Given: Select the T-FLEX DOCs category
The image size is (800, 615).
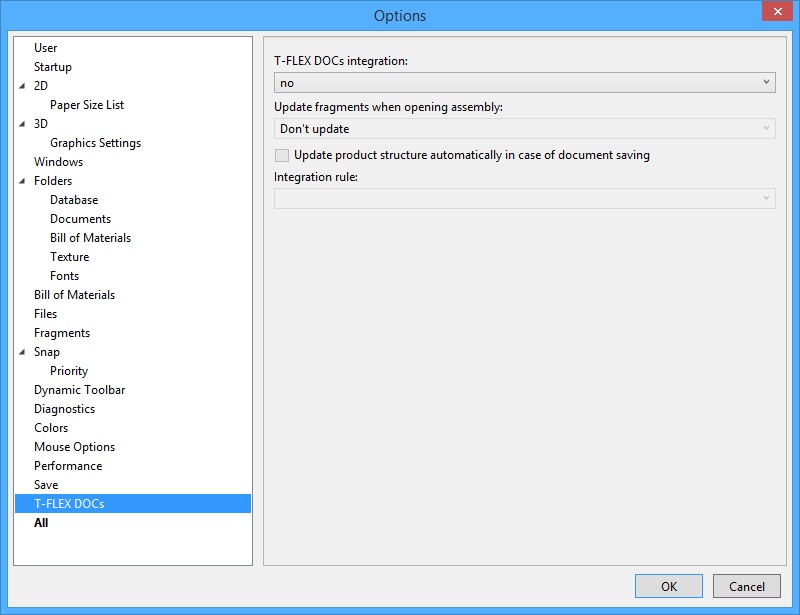Looking at the screenshot, I should (133, 504).
